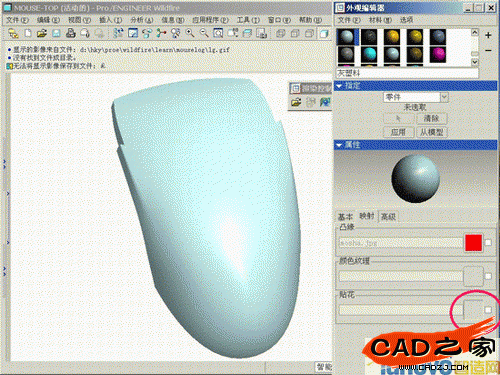Enable the decal checkbox circled in pink
This screenshot has width=500, height=375.
tap(488, 310)
